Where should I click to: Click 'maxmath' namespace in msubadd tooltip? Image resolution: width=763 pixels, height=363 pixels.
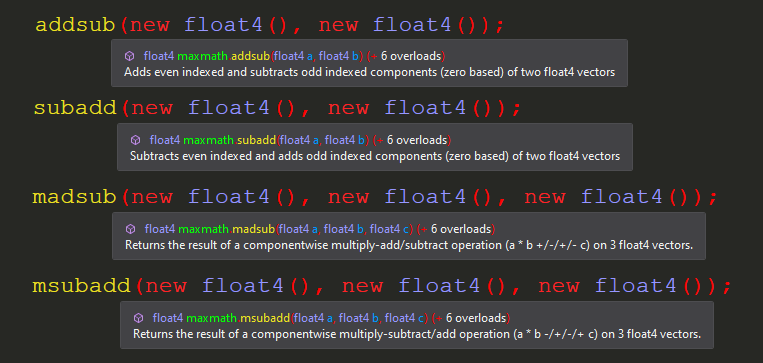[x=212, y=318]
